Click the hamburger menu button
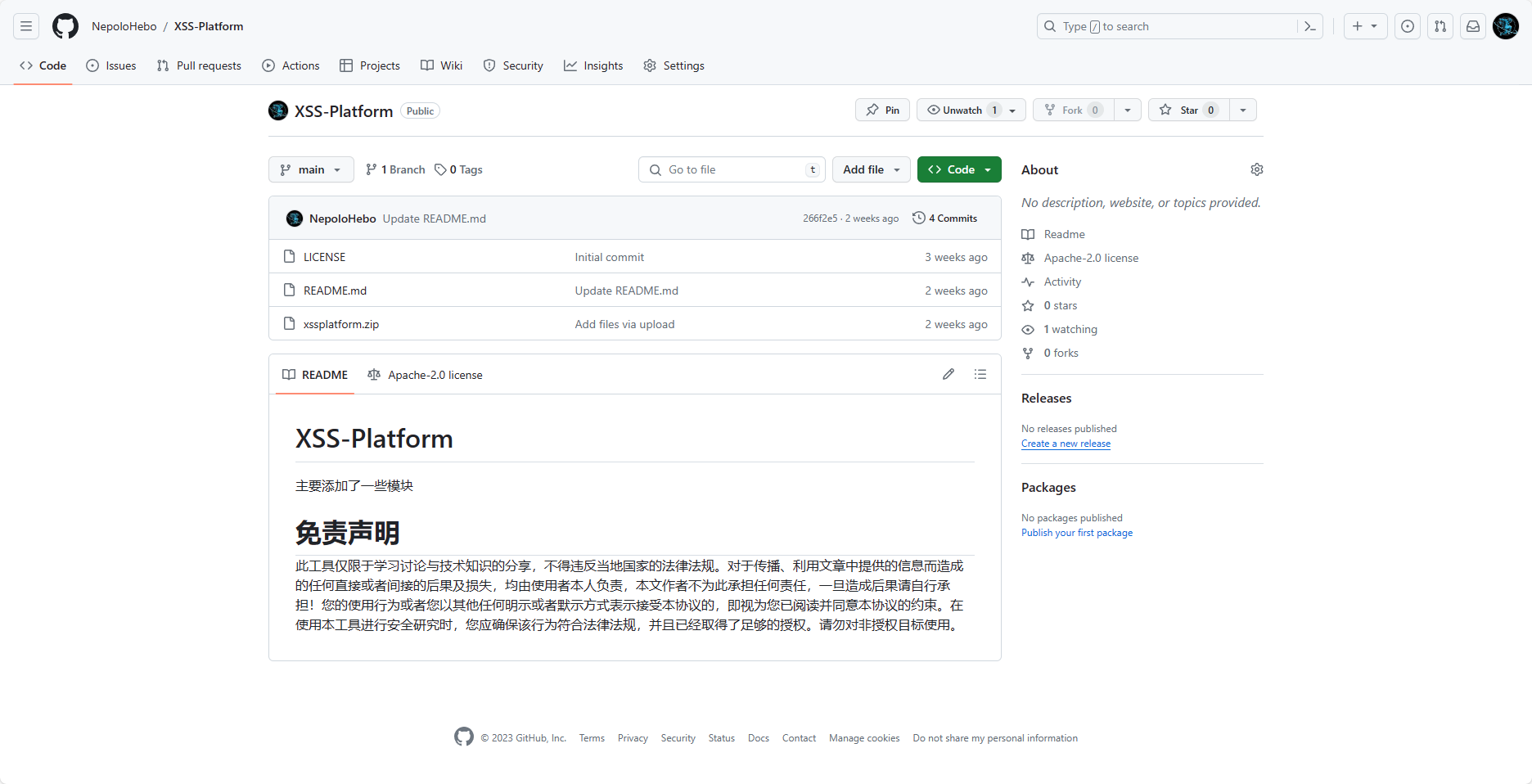This screenshot has width=1532, height=784. 25,25
